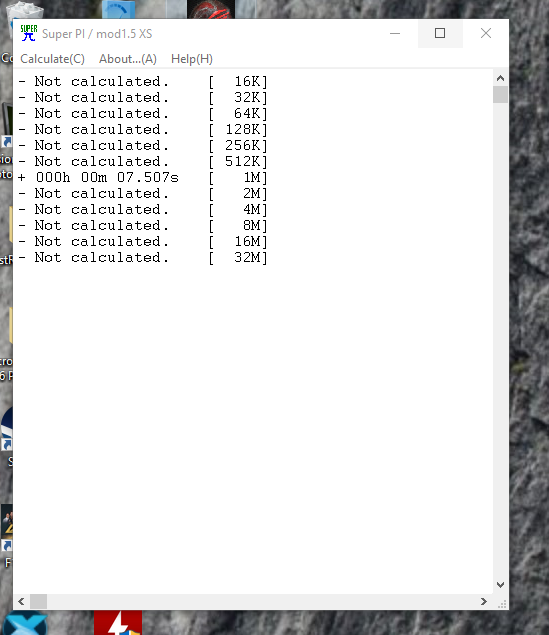Maximize the Super PI window
Viewport: 549px width, 635px height.
(x=440, y=33)
